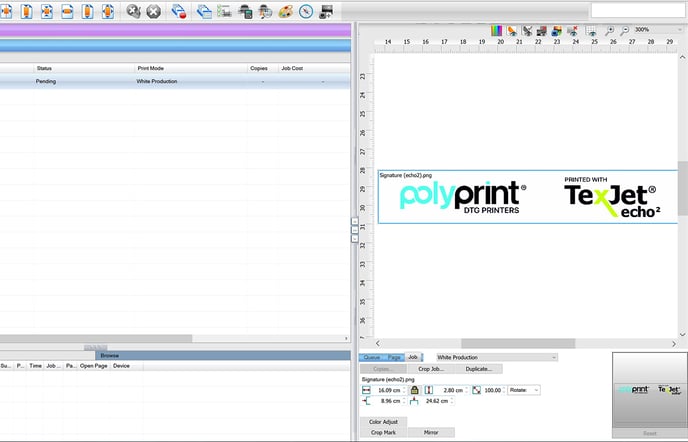
Task: Click the Duplicate... button
Action: tap(479, 369)
